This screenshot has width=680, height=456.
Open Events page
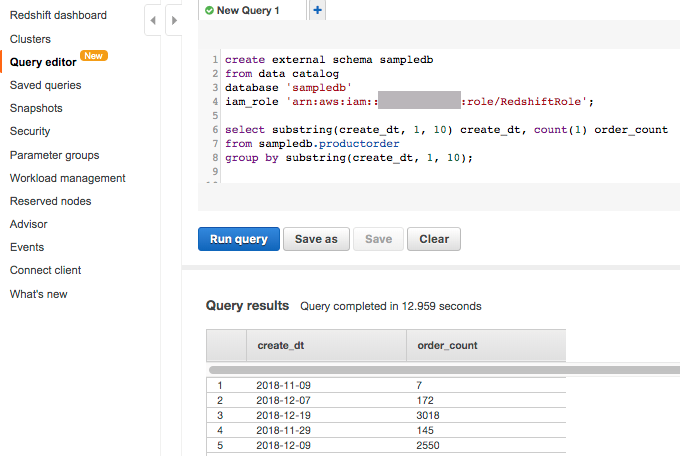click(x=27, y=247)
